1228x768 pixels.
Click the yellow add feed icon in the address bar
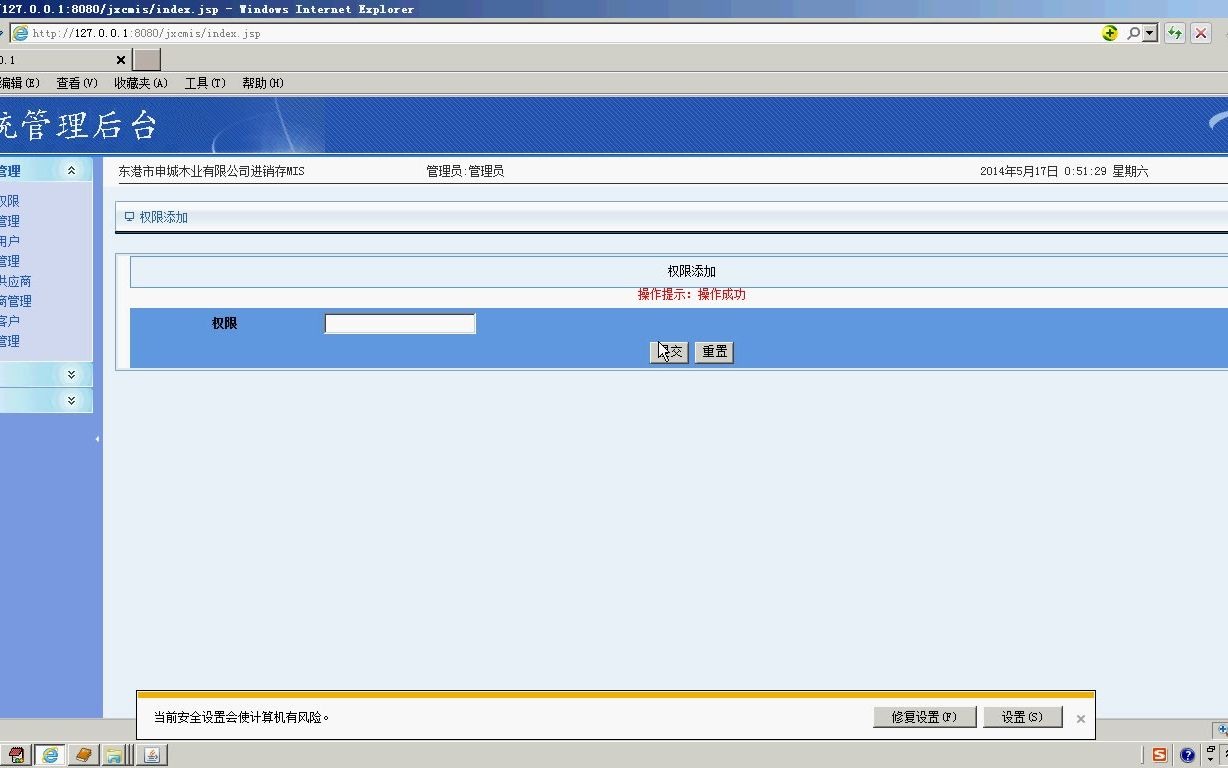pos(1109,32)
